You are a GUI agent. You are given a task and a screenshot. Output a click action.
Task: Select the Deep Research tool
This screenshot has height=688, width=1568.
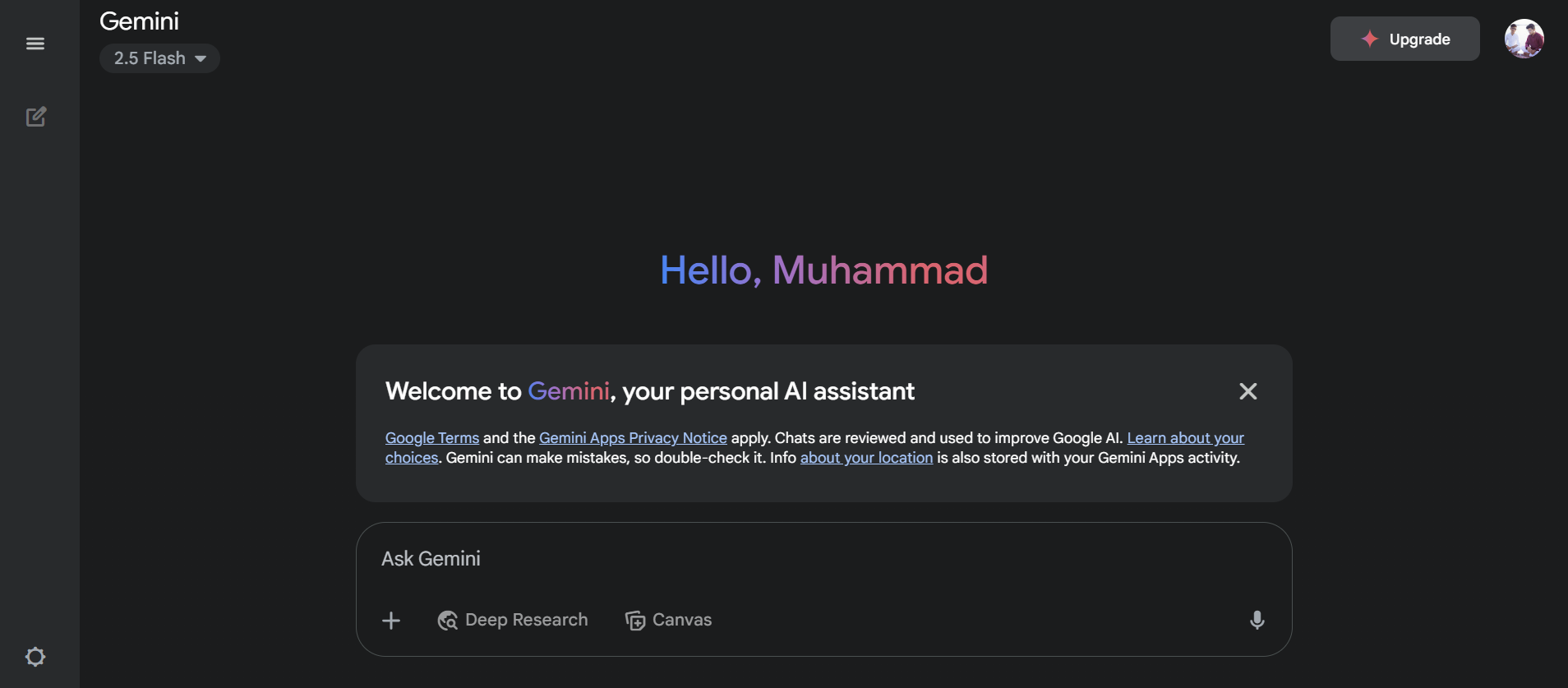click(512, 620)
